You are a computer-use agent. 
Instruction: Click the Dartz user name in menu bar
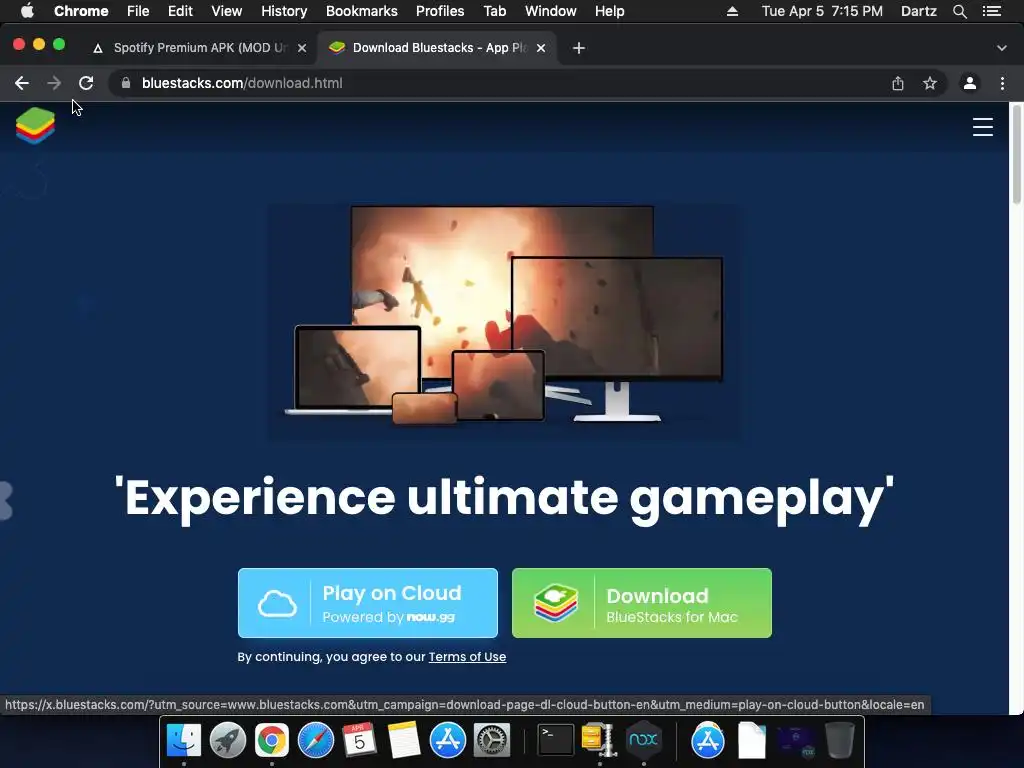[919, 11]
